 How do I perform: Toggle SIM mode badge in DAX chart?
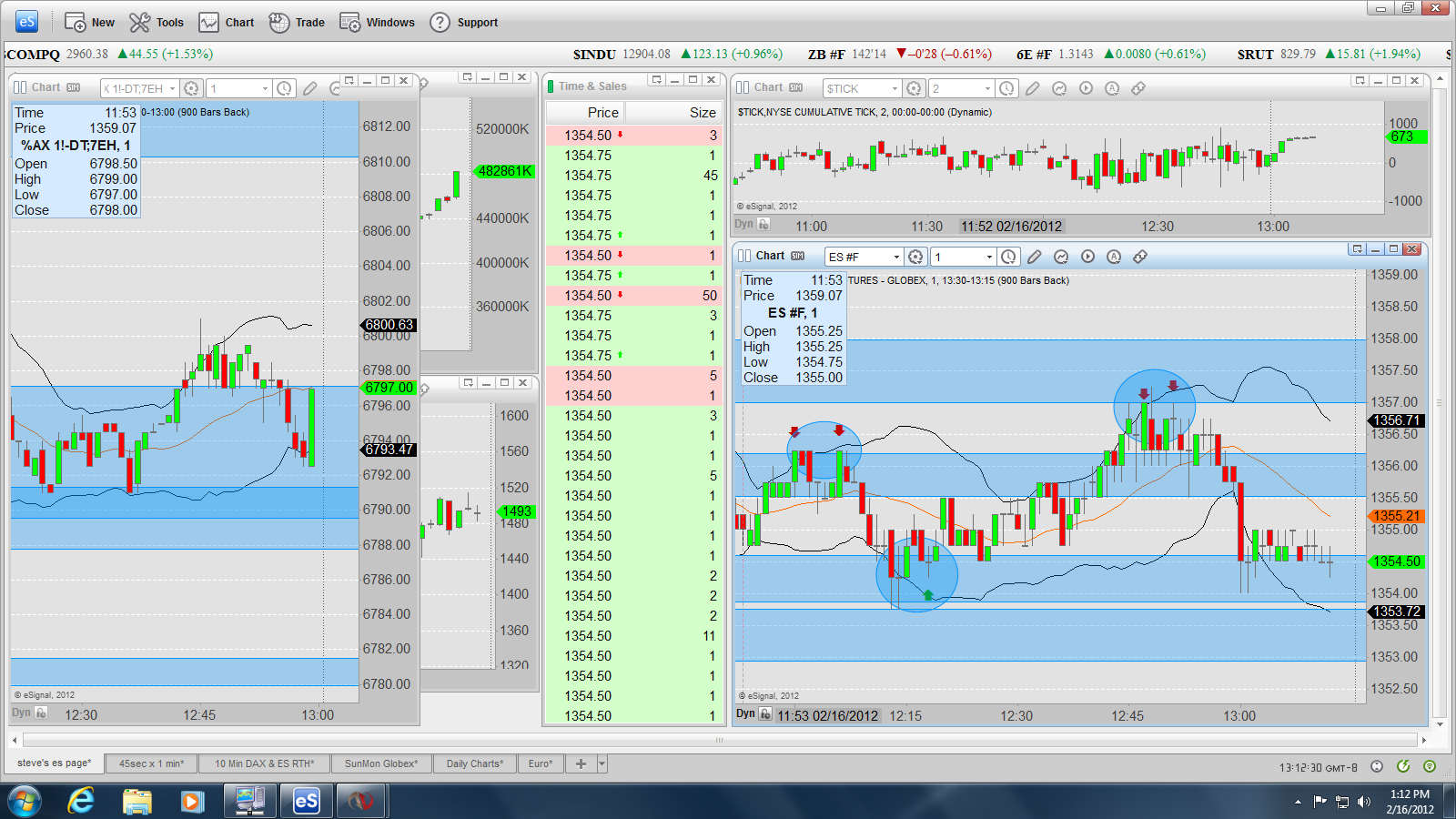click(74, 87)
